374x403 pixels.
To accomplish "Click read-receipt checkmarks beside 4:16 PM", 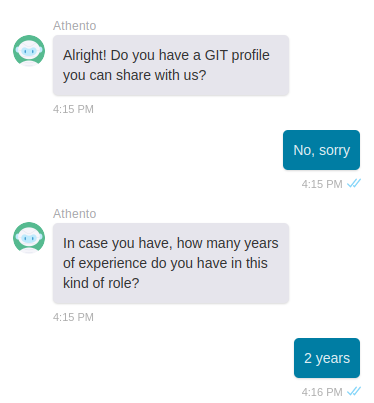I will (x=354, y=391).
